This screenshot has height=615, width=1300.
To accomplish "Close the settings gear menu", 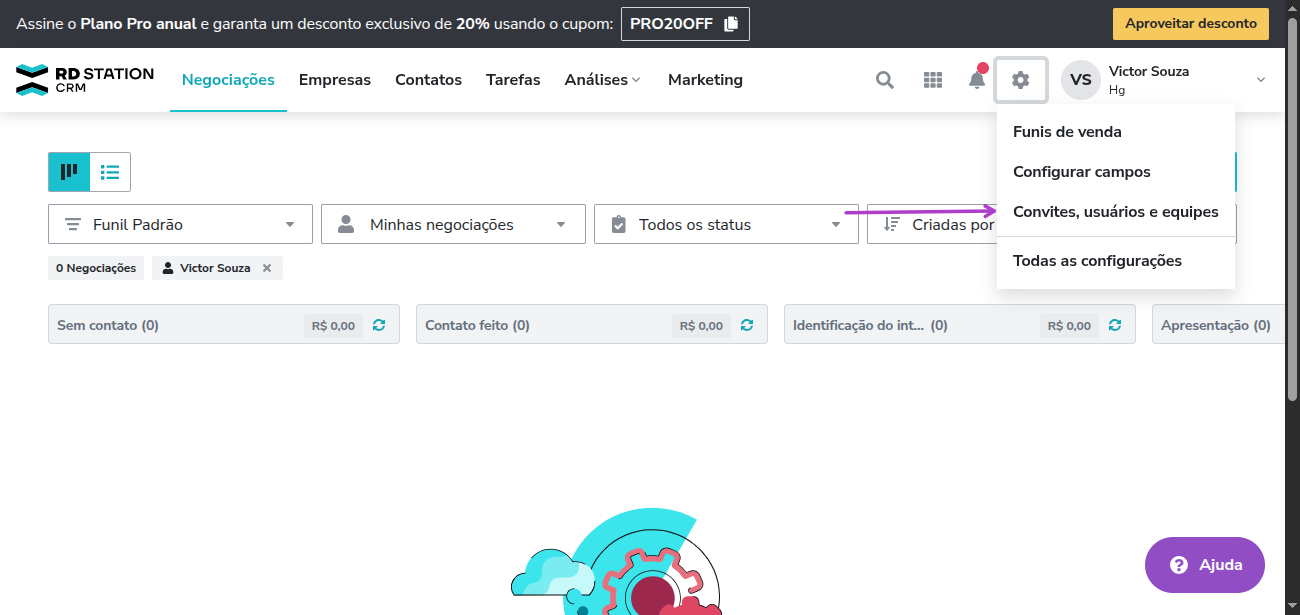I will click(1021, 80).
